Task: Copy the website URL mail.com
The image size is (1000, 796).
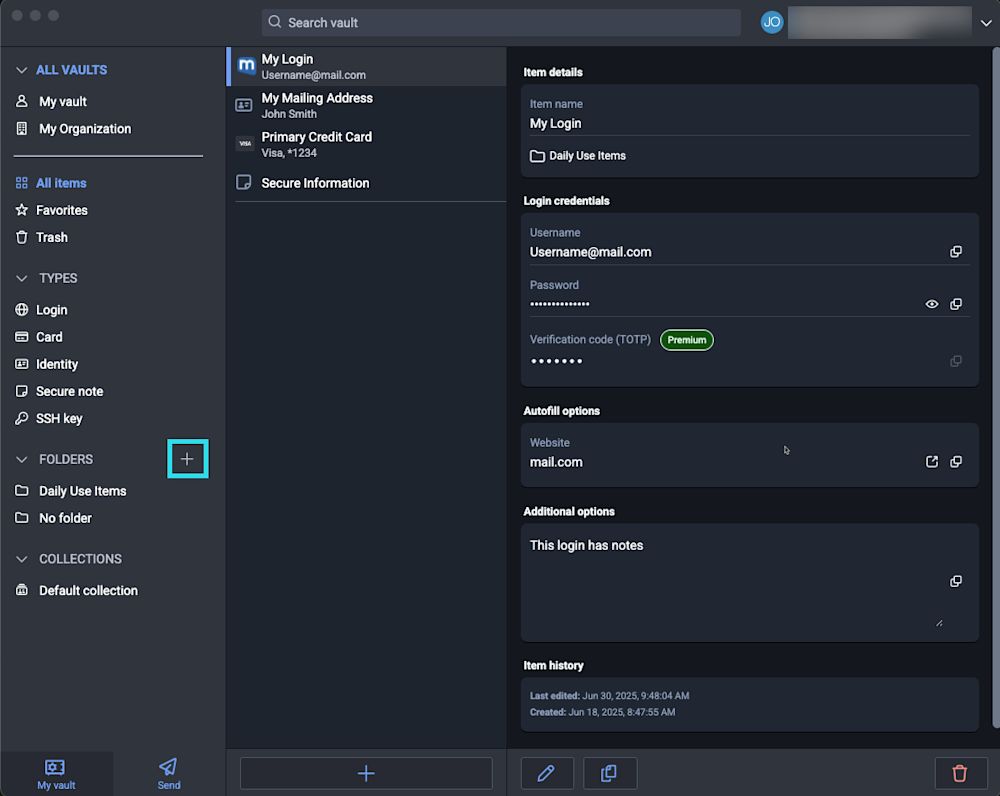Action: click(x=955, y=461)
